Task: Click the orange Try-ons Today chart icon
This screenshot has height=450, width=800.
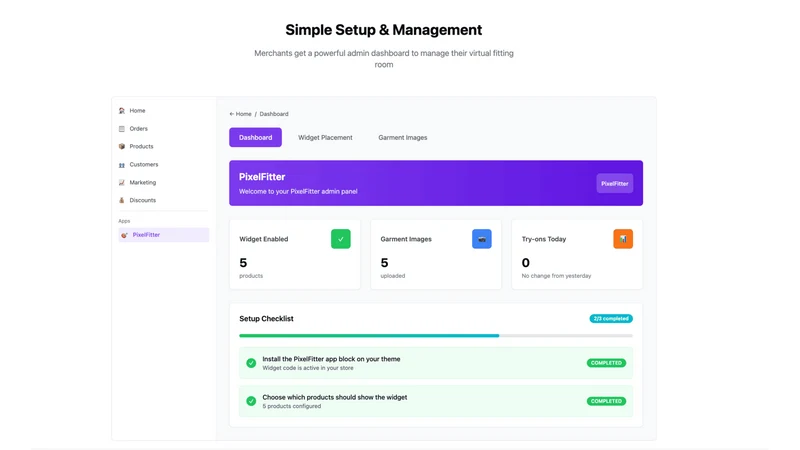Action: click(x=623, y=239)
